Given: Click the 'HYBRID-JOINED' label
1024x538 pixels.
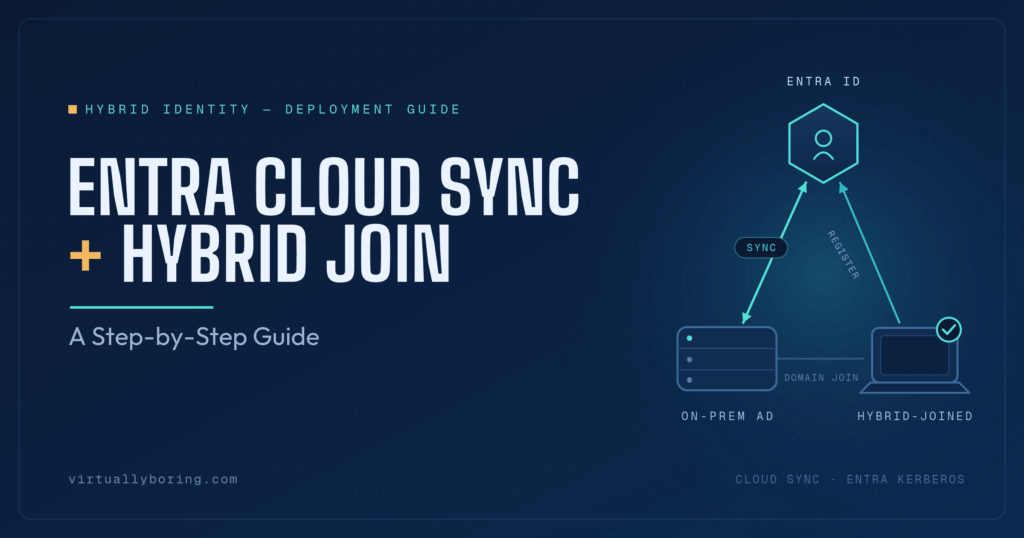Looking at the screenshot, I should click(x=915, y=416).
